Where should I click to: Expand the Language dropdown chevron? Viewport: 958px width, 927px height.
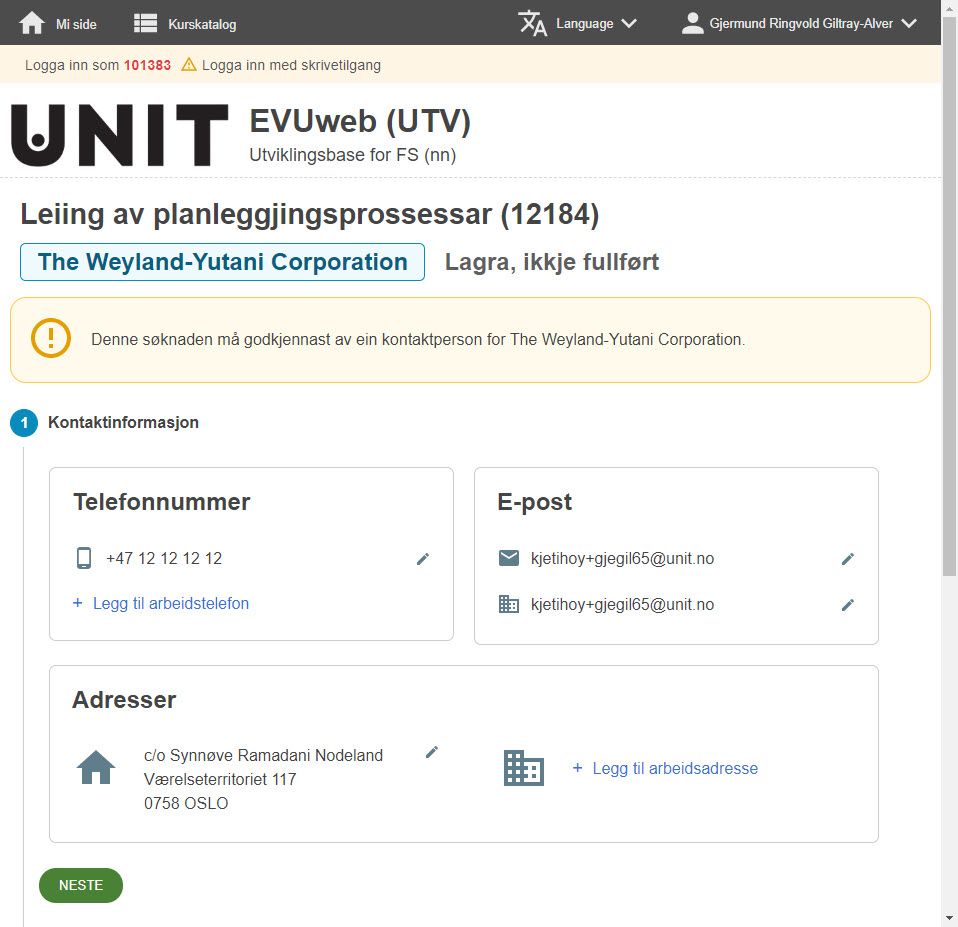click(x=629, y=23)
